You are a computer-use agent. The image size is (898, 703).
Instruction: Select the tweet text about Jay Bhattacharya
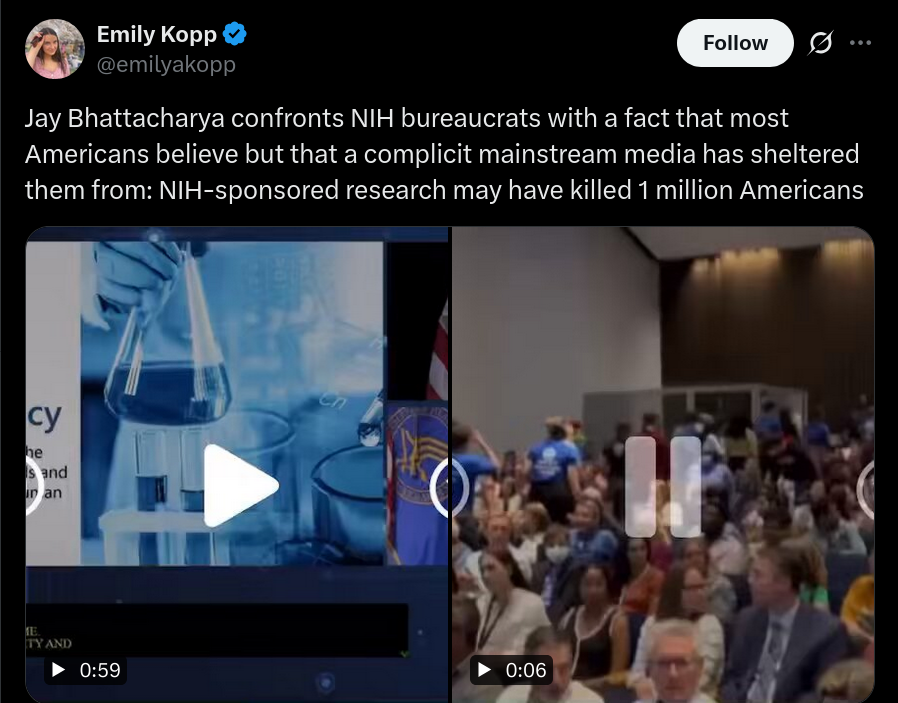(x=444, y=154)
